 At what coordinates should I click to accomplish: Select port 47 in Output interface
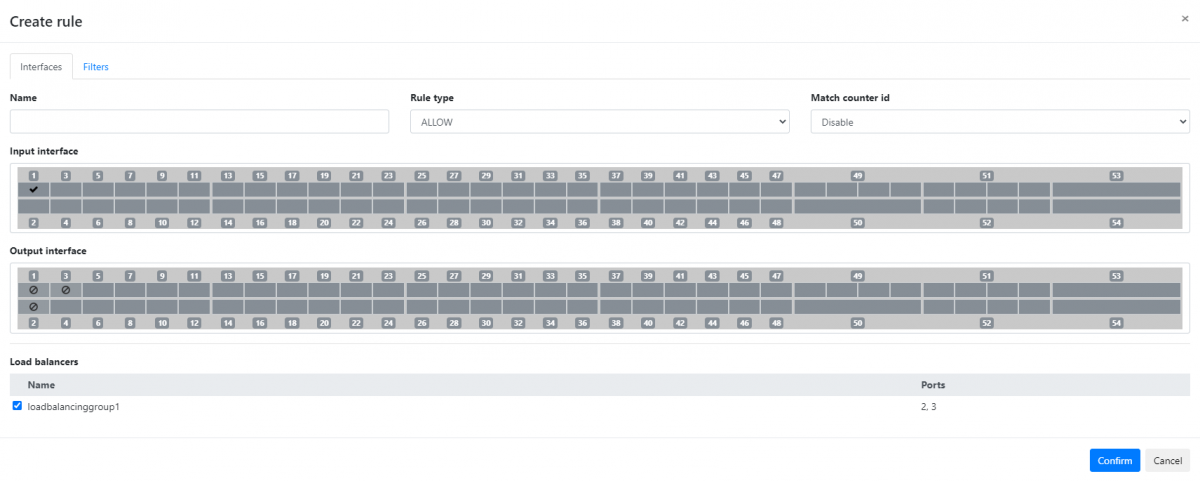pos(776,289)
